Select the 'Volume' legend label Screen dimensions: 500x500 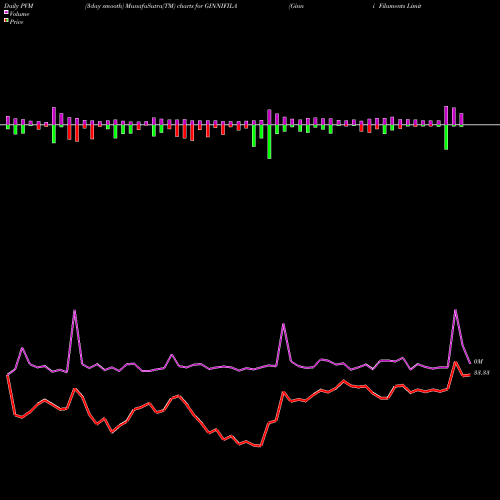pyautogui.click(x=19, y=14)
